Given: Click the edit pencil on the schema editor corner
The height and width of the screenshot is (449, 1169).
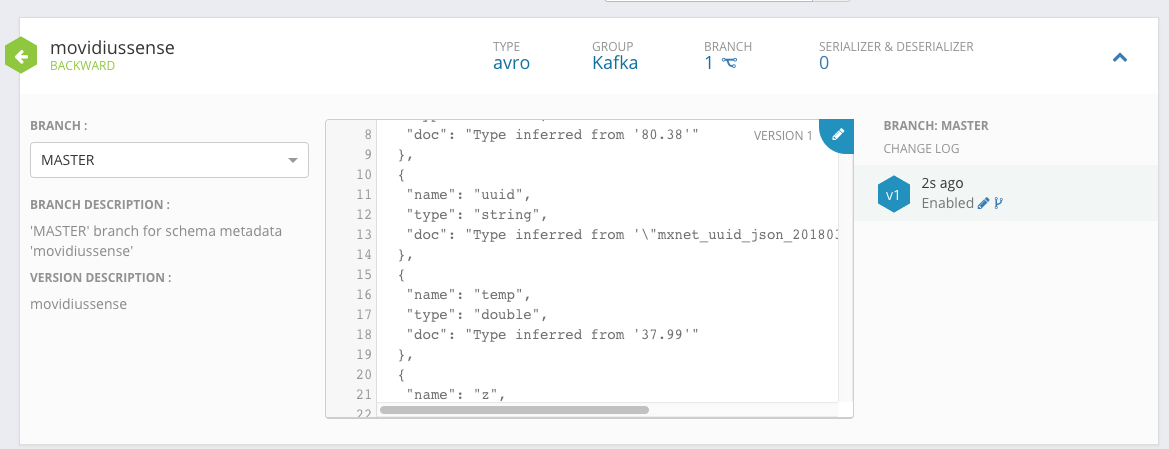Looking at the screenshot, I should tap(838, 134).
